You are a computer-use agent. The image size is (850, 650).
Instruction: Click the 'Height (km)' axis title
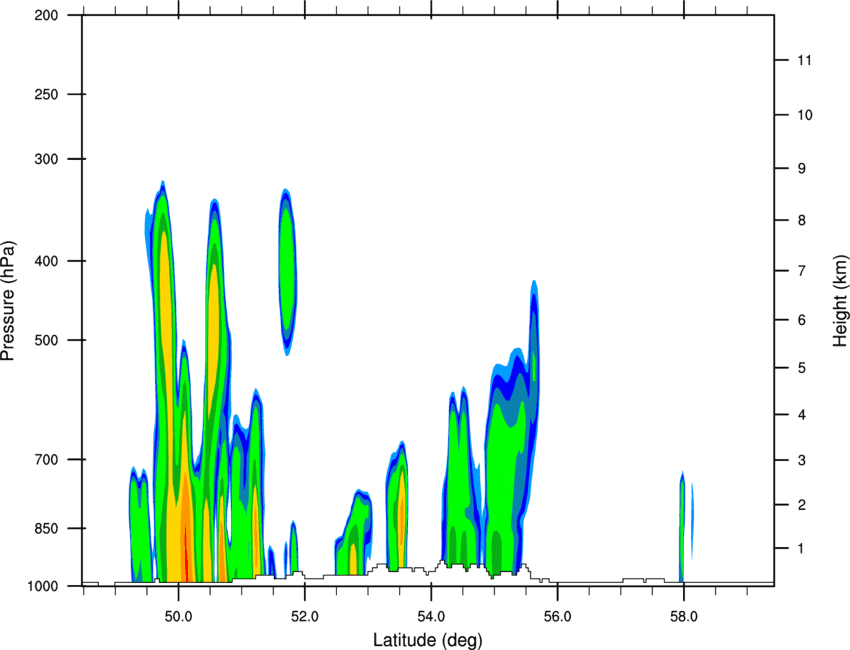(840, 300)
